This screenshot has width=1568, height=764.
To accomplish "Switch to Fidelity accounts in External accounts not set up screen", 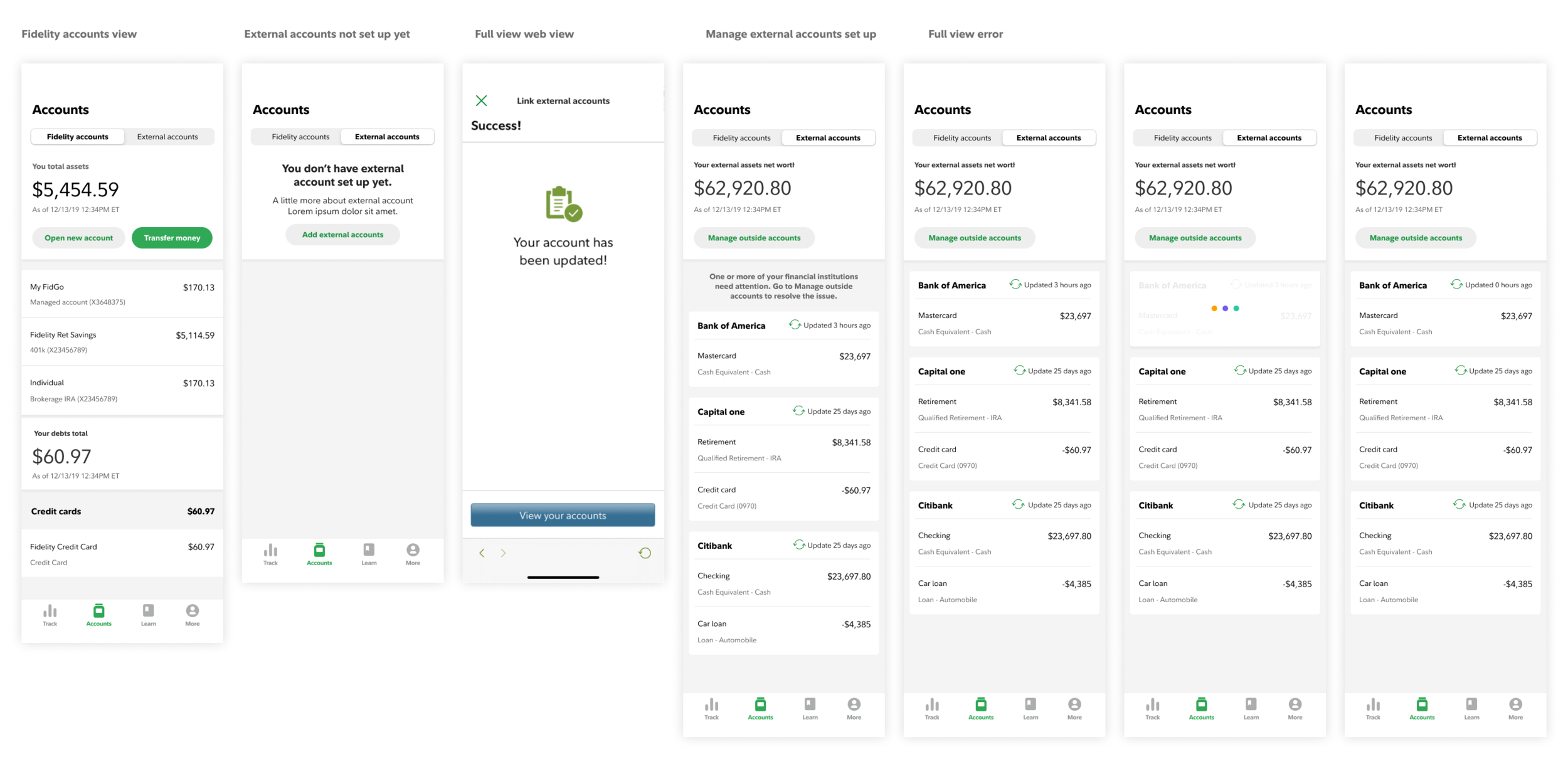I will [300, 137].
